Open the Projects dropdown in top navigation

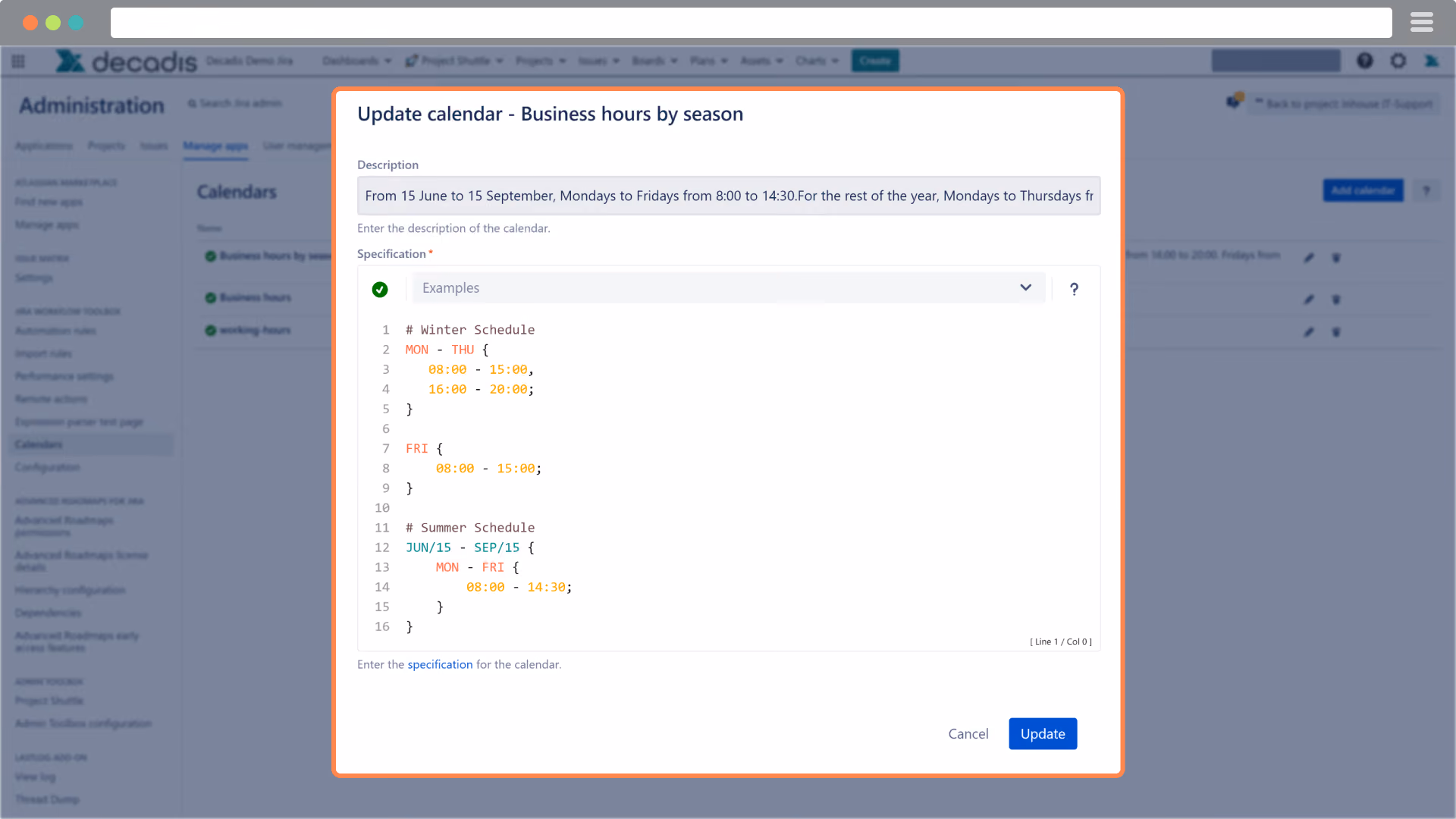tap(541, 61)
